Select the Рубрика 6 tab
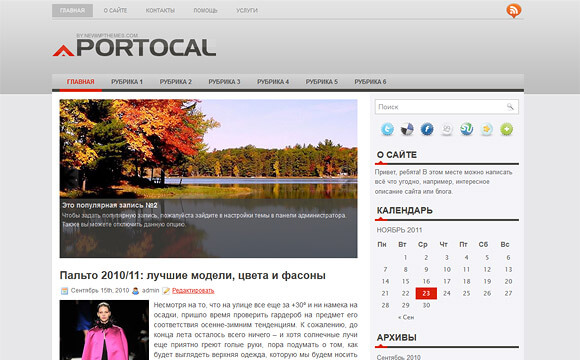 point(370,82)
